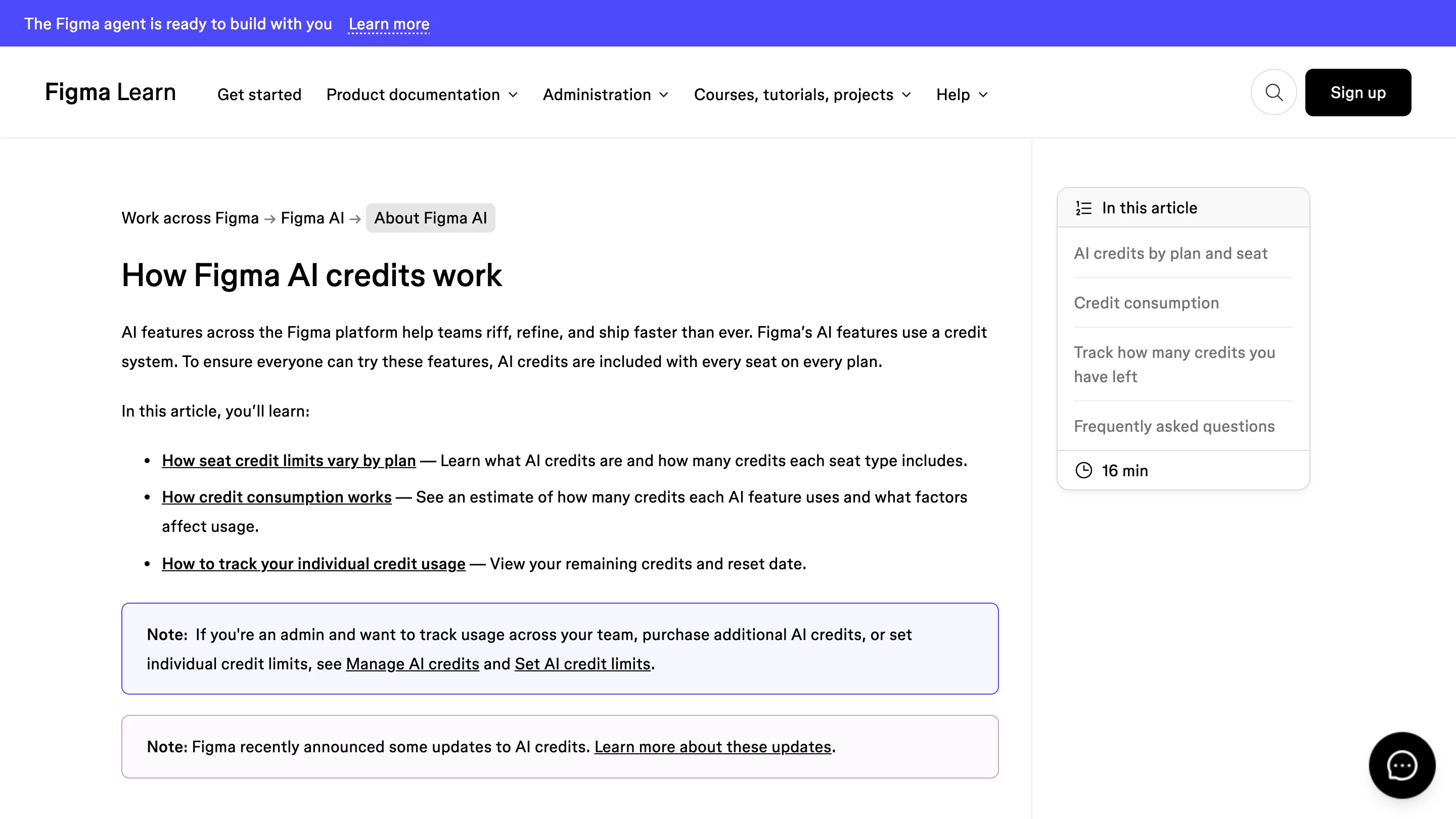Click the How Figma AI credits work heading
This screenshot has width=1456, height=819.
tap(311, 275)
